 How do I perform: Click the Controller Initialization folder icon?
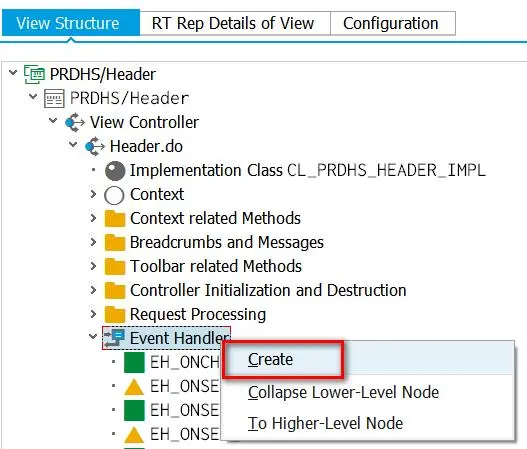pyautogui.click(x=115, y=290)
